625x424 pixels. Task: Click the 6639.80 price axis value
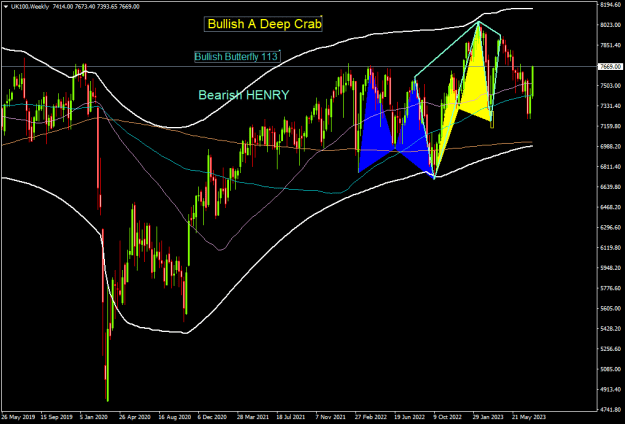611,187
